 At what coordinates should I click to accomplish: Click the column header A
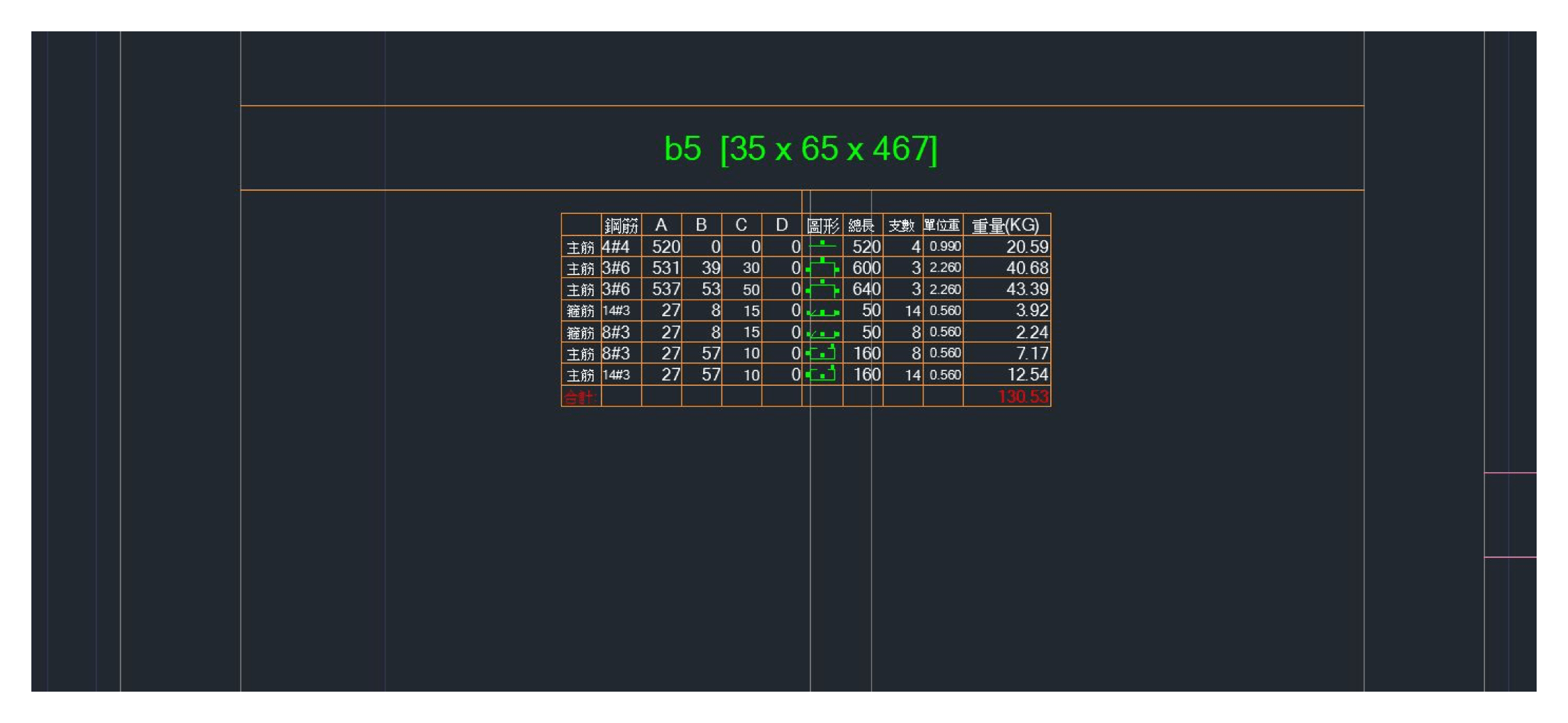[x=661, y=225]
